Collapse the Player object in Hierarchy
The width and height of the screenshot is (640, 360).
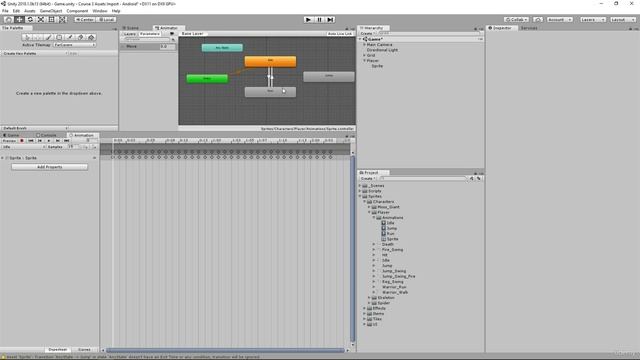tap(364, 61)
